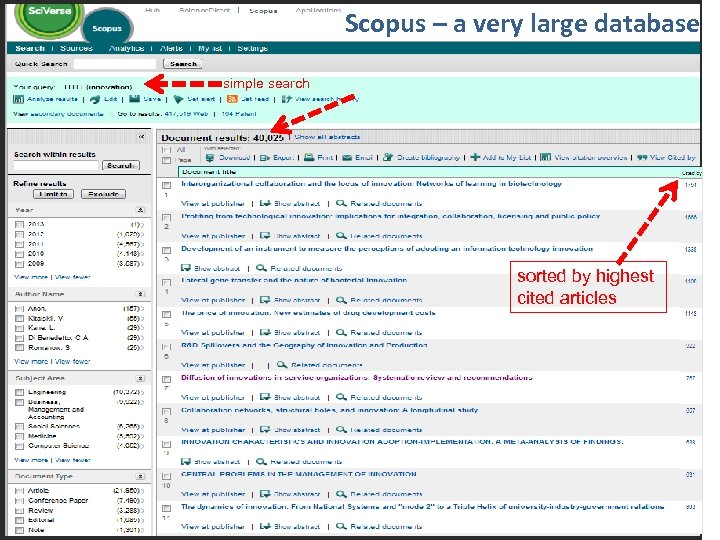Click the Quick Search input field

tap(115, 64)
